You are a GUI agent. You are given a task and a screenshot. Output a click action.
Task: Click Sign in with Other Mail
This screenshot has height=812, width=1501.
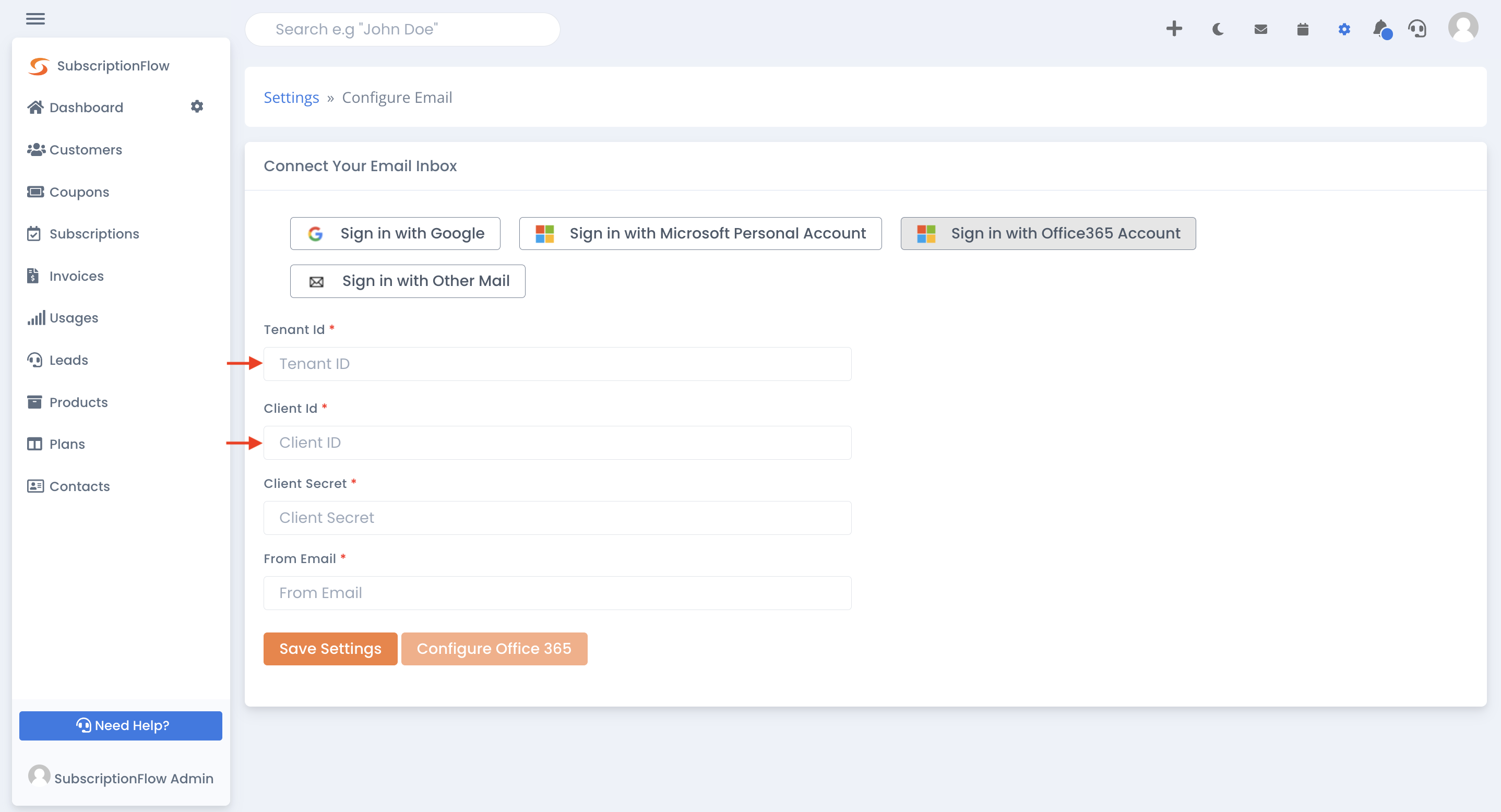pos(408,281)
